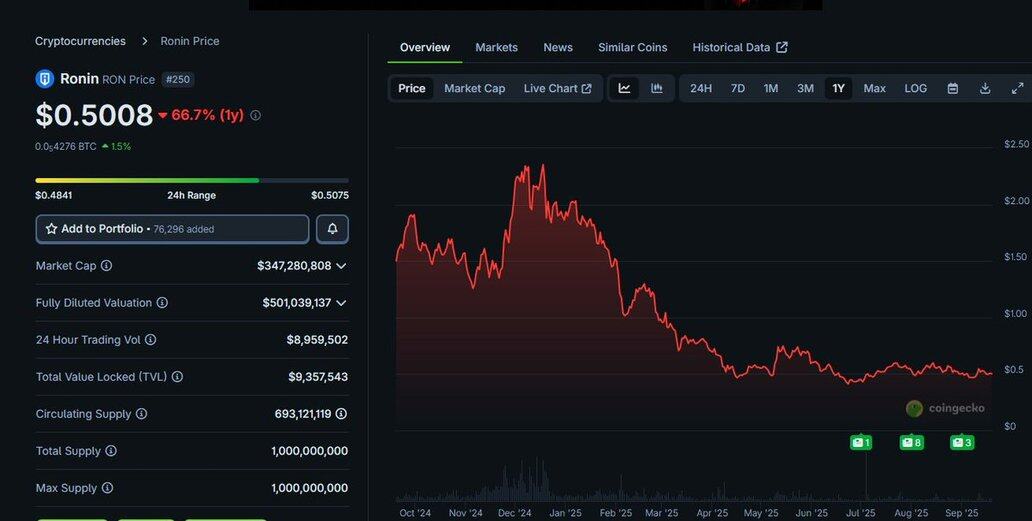Click the Ronin coin logo icon
Viewport: 1032px width, 521px height.
coord(45,79)
